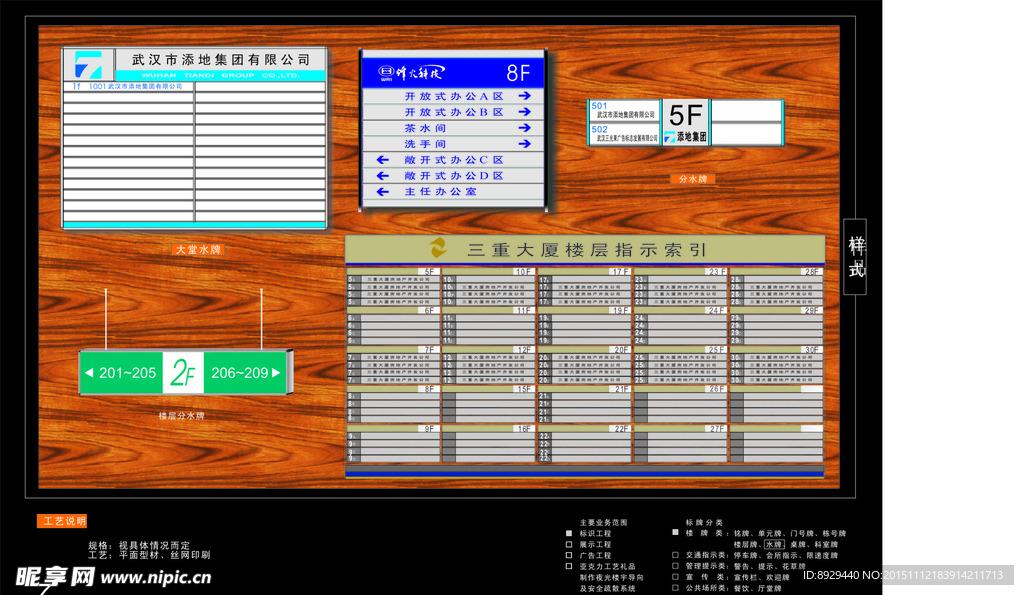Click the company logo on the 8F sign

click(411, 72)
